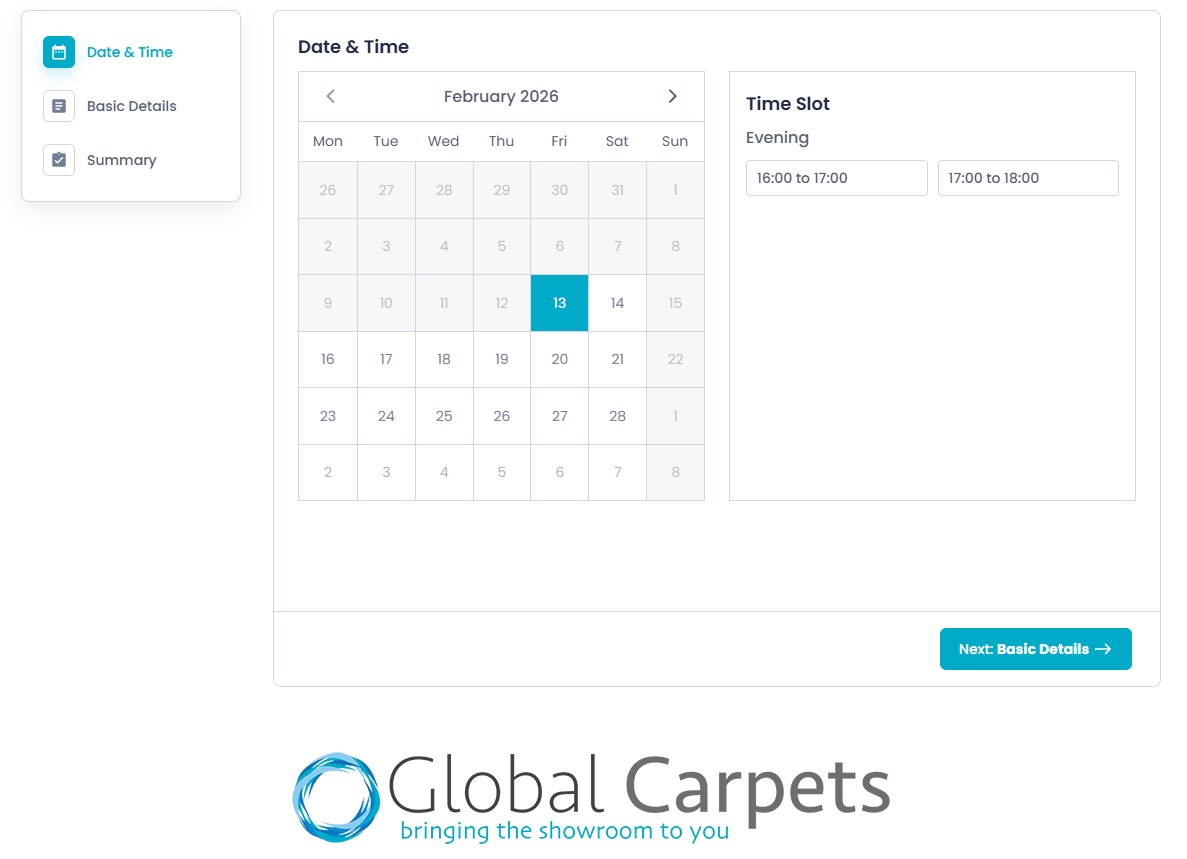Click the Summary clipboard icon

point(59,160)
